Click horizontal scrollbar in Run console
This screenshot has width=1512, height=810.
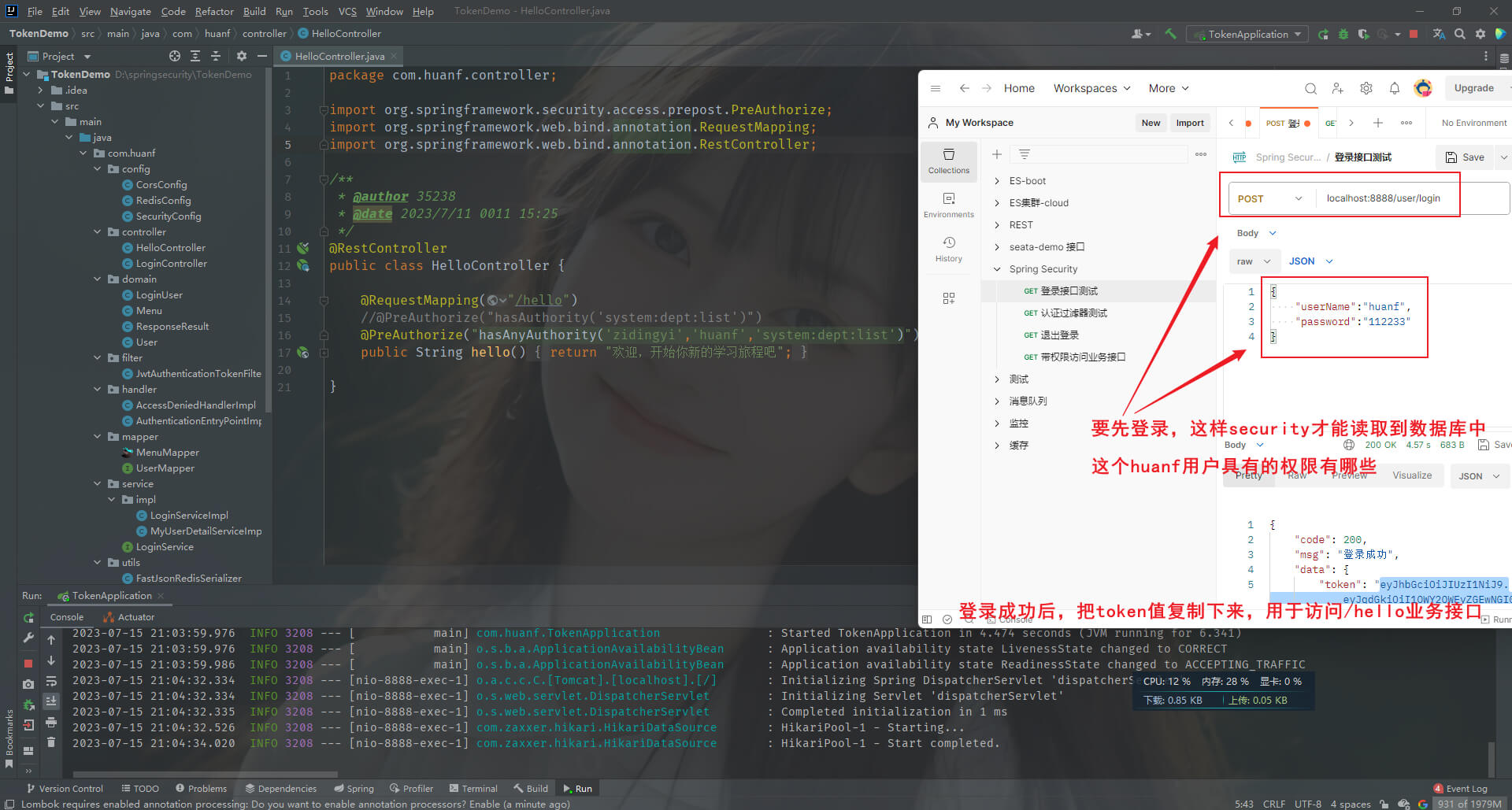click(x=205, y=775)
